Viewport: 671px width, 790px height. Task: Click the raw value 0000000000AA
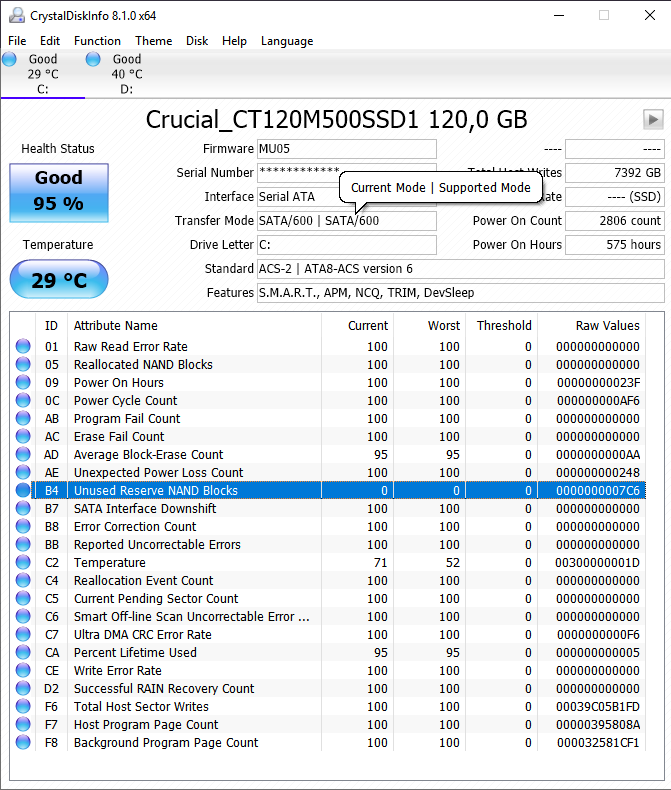click(x=598, y=455)
